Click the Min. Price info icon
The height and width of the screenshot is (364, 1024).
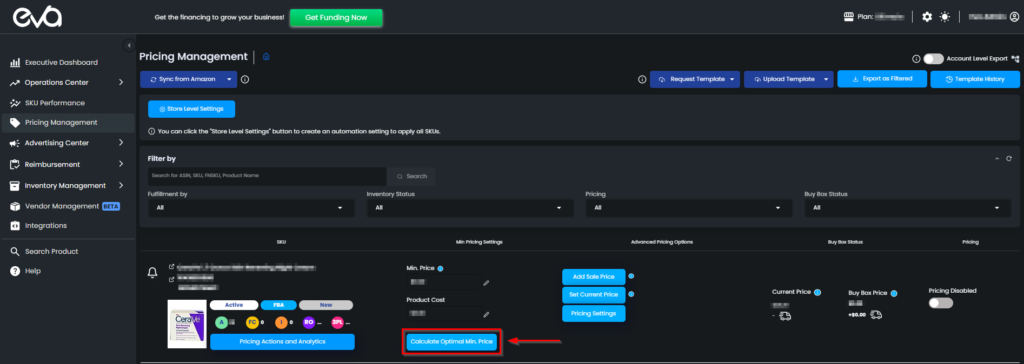441,269
